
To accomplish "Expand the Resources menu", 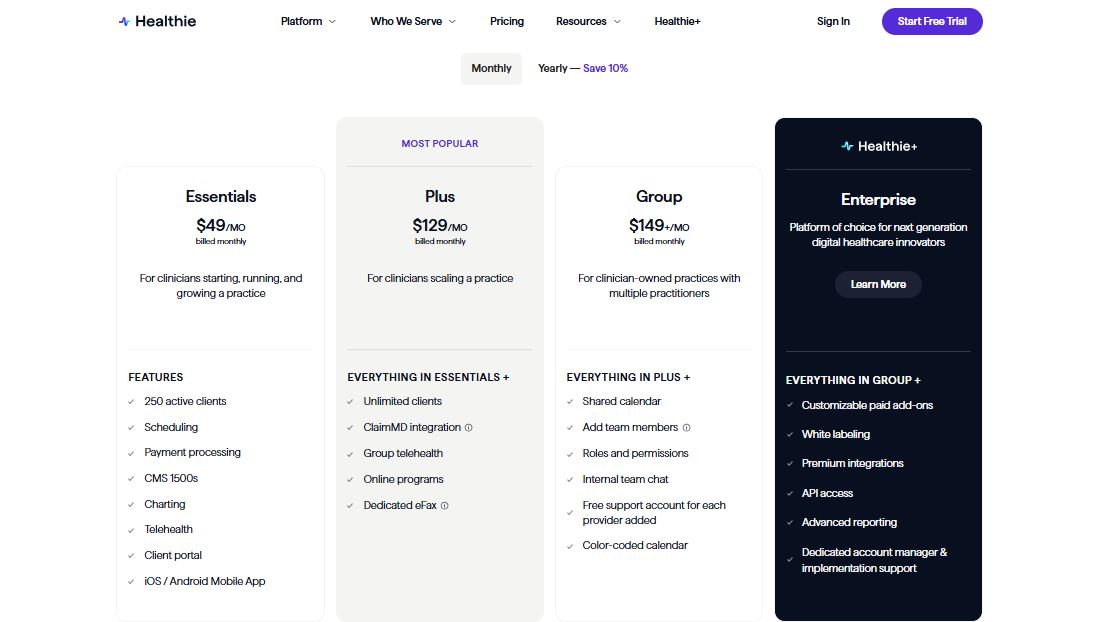I will point(588,21).
